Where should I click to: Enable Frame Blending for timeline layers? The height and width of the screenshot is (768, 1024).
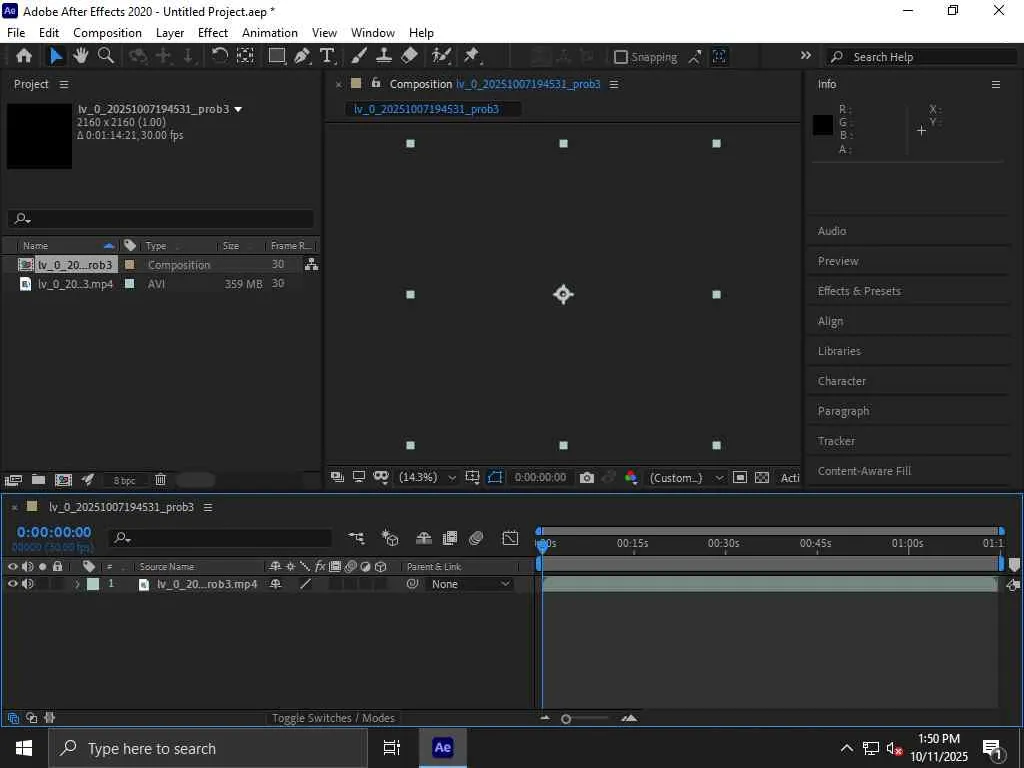coord(450,538)
